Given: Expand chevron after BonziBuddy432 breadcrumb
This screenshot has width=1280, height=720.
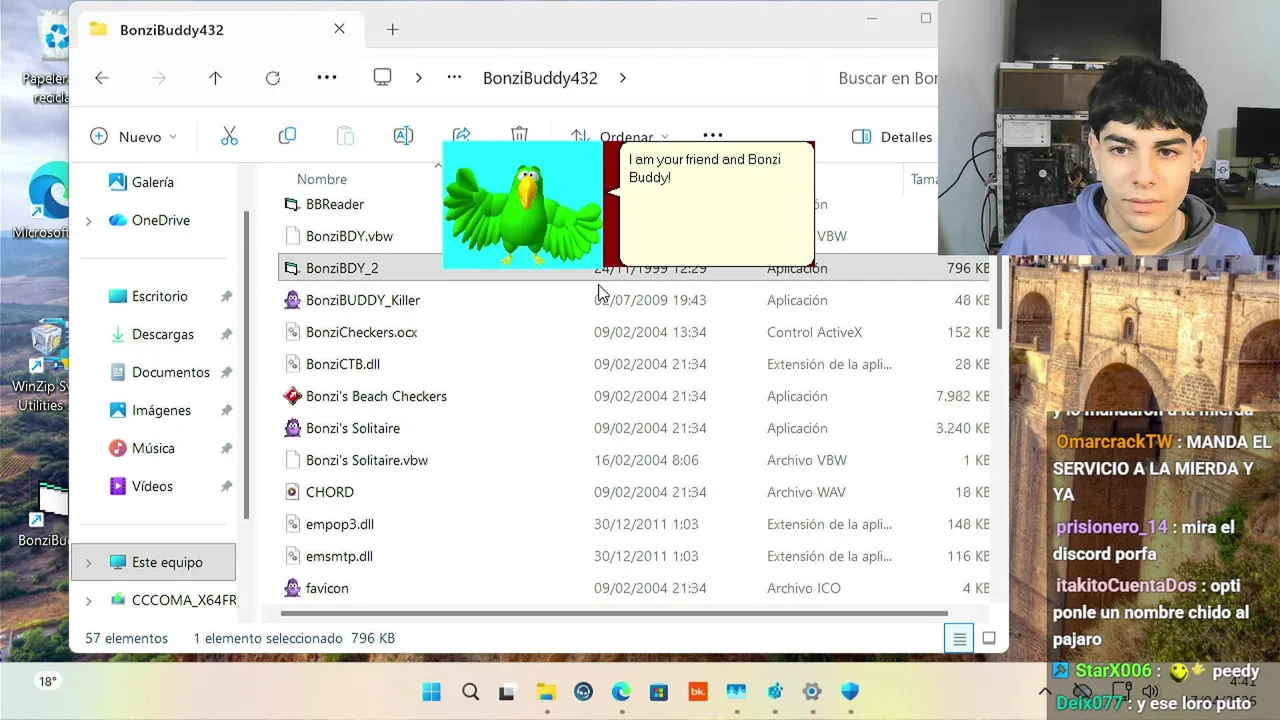Looking at the screenshot, I should click(622, 78).
